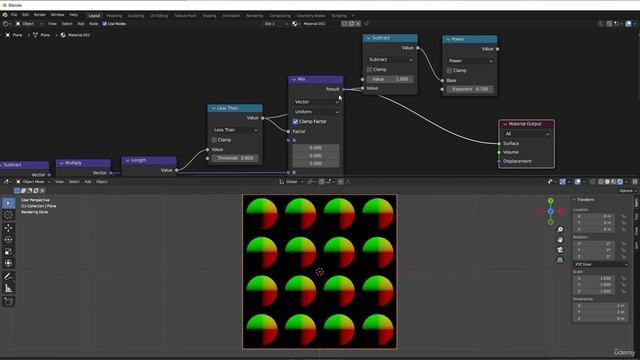Open the node editor type selector icon

(7, 24)
